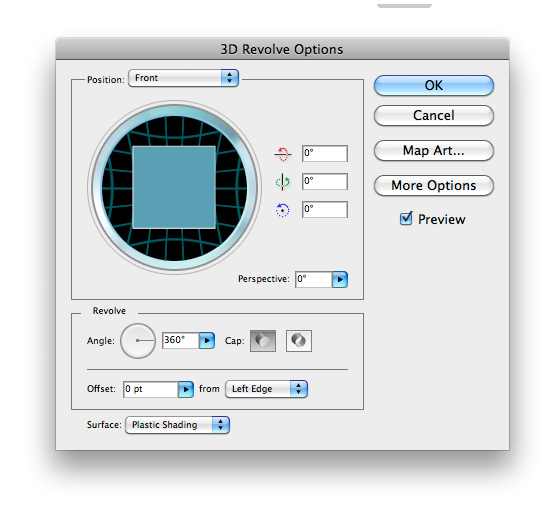Click the Z axis rotation icon

click(283, 210)
